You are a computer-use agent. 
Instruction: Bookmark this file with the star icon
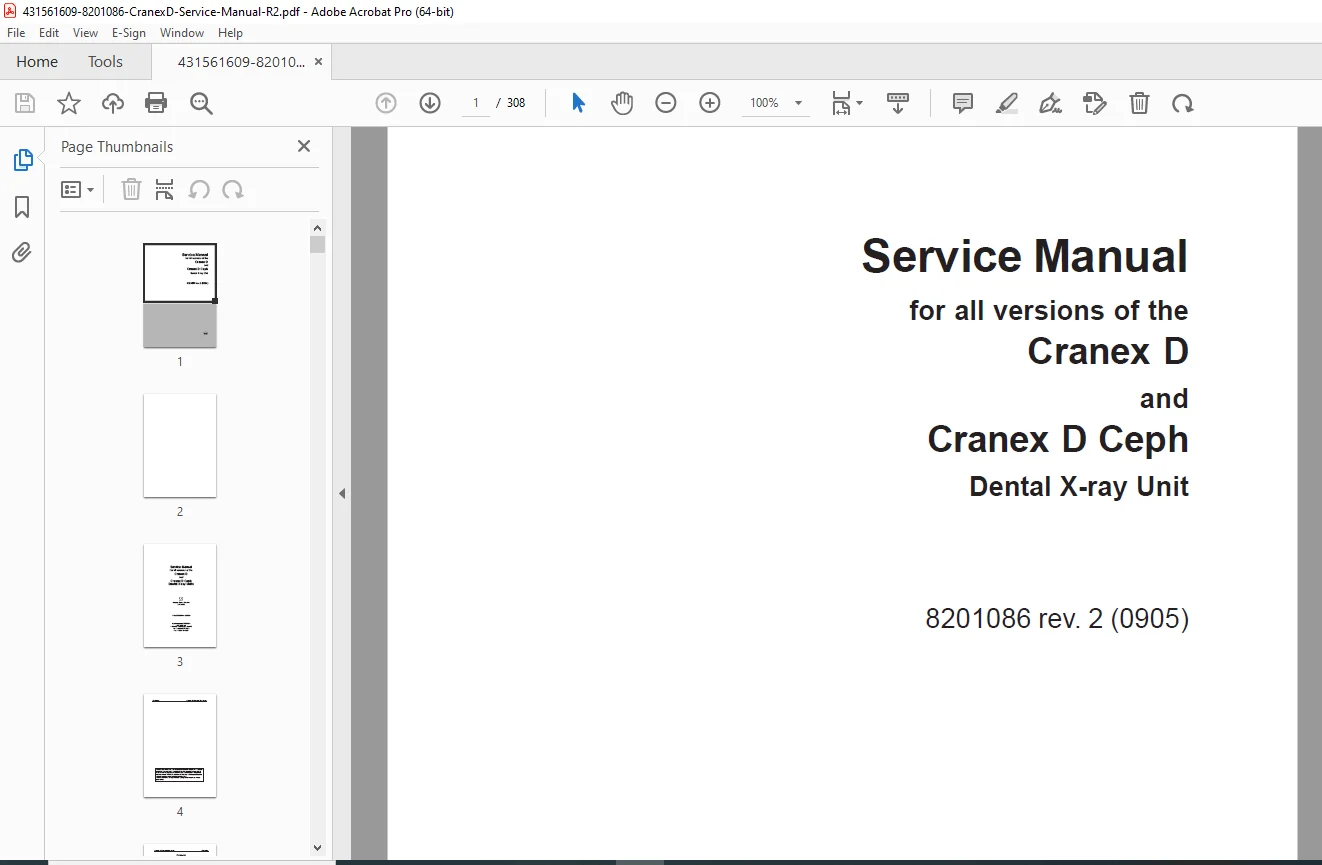69,103
